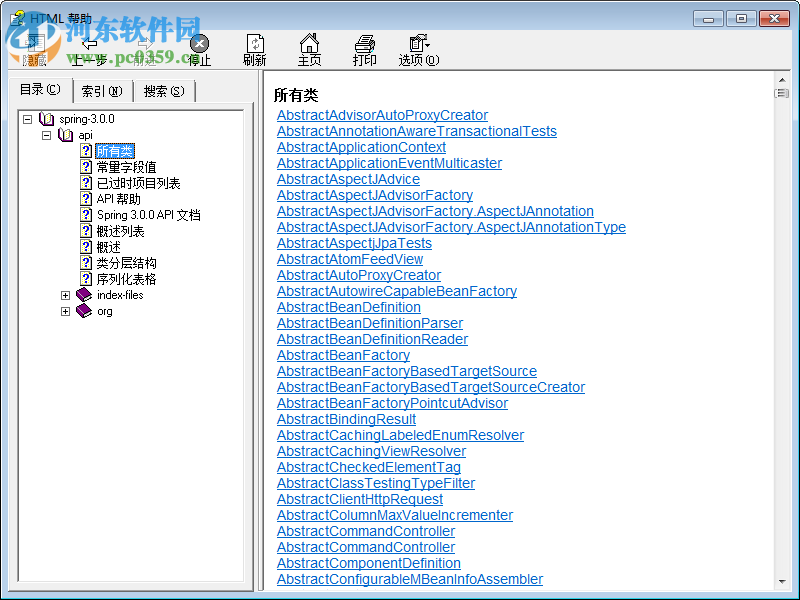The image size is (800, 600).
Task: Select the book icon next to org
Action: pyautogui.click(x=82, y=311)
